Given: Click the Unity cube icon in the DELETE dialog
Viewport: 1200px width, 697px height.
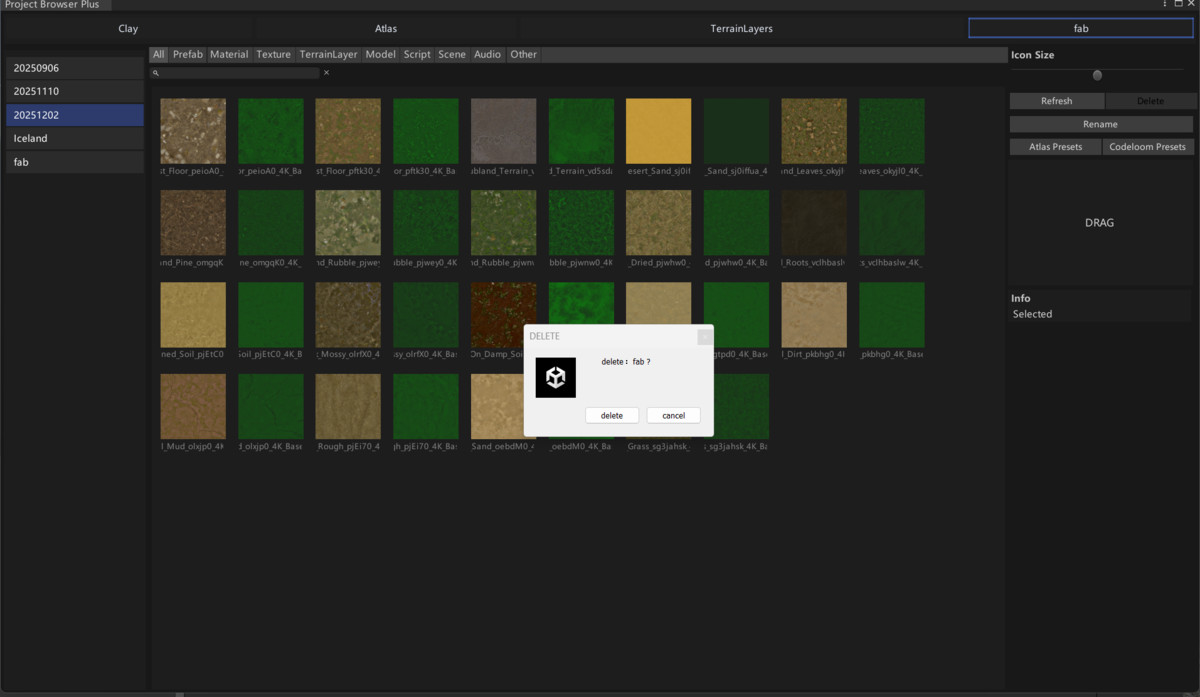Looking at the screenshot, I should click(x=555, y=377).
